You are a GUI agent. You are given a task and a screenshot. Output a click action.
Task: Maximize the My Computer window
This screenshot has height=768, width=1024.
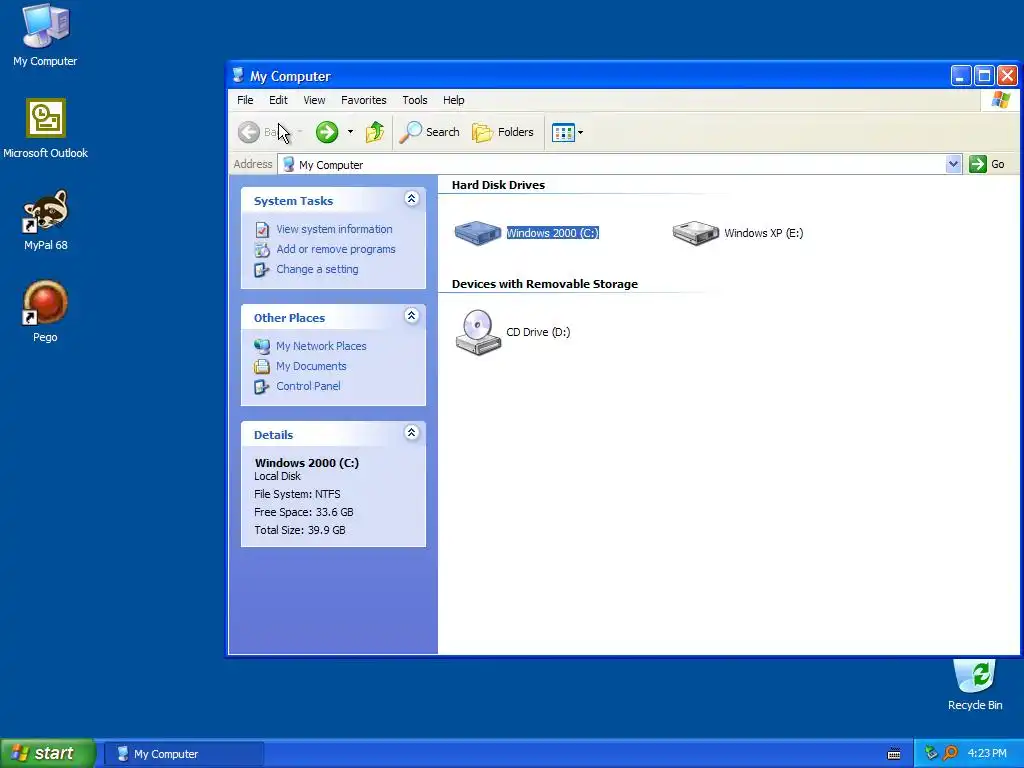[x=984, y=76]
